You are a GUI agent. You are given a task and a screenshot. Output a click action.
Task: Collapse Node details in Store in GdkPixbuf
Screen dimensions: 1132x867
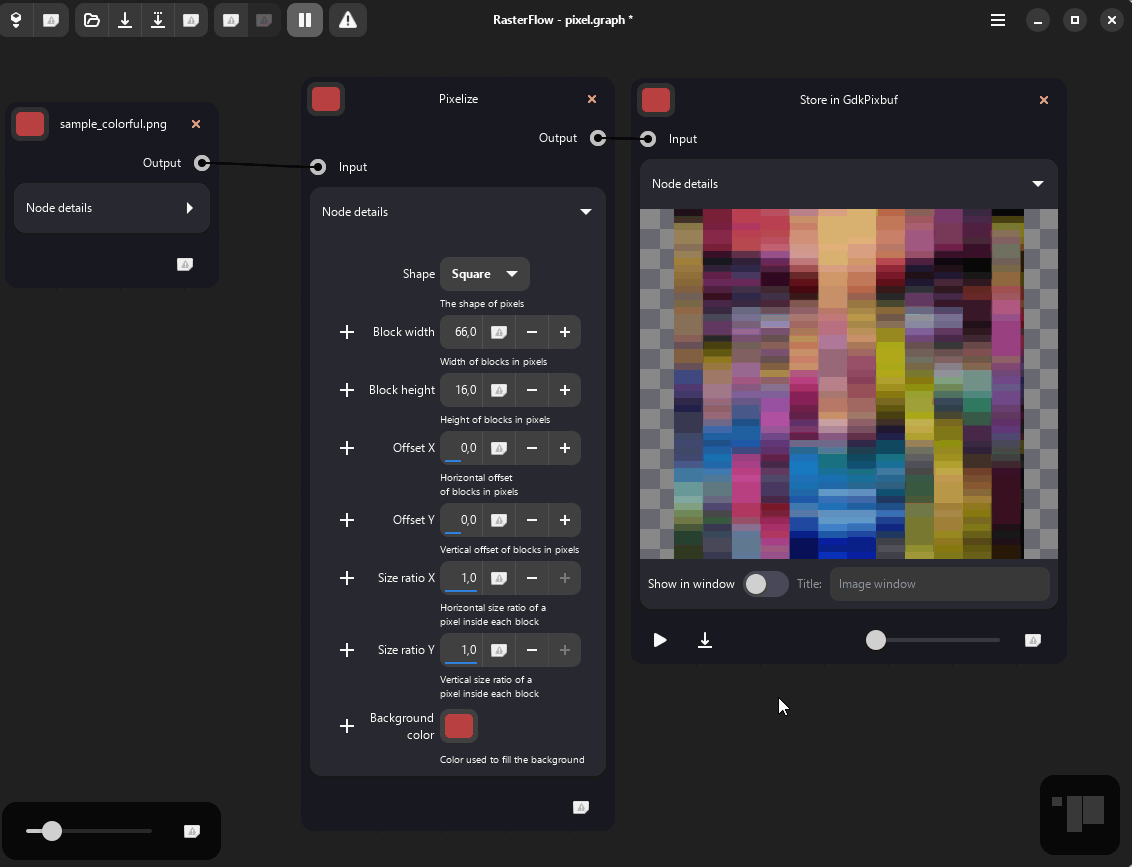click(1038, 184)
